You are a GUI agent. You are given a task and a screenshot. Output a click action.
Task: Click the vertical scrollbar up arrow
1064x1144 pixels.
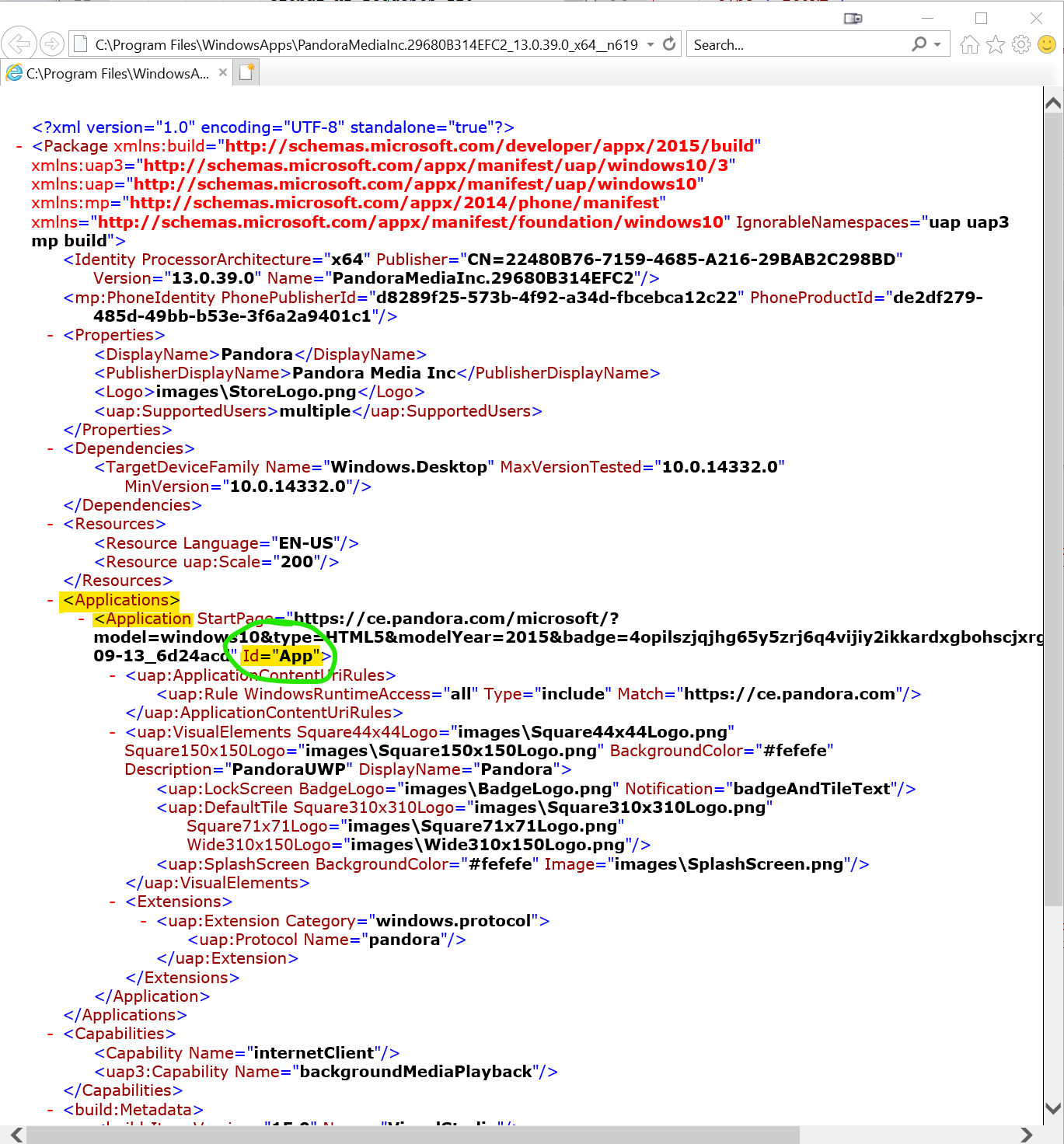pyautogui.click(x=1053, y=103)
